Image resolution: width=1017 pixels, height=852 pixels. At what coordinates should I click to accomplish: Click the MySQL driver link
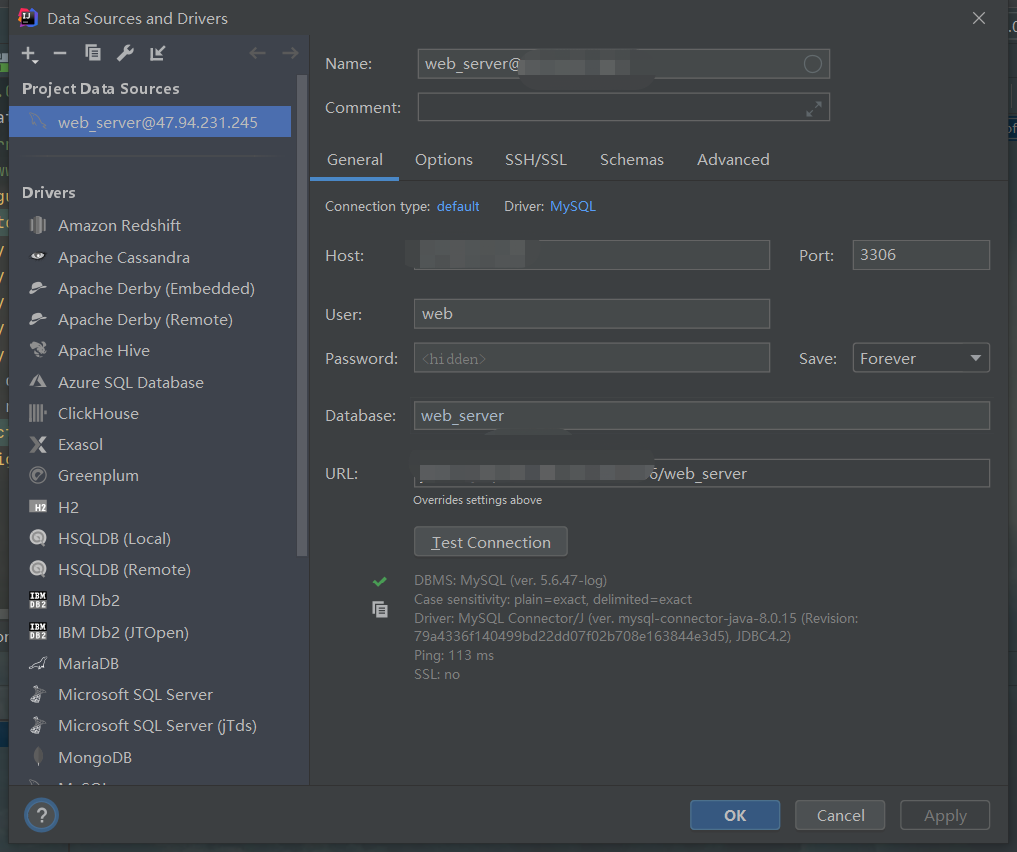click(x=573, y=206)
